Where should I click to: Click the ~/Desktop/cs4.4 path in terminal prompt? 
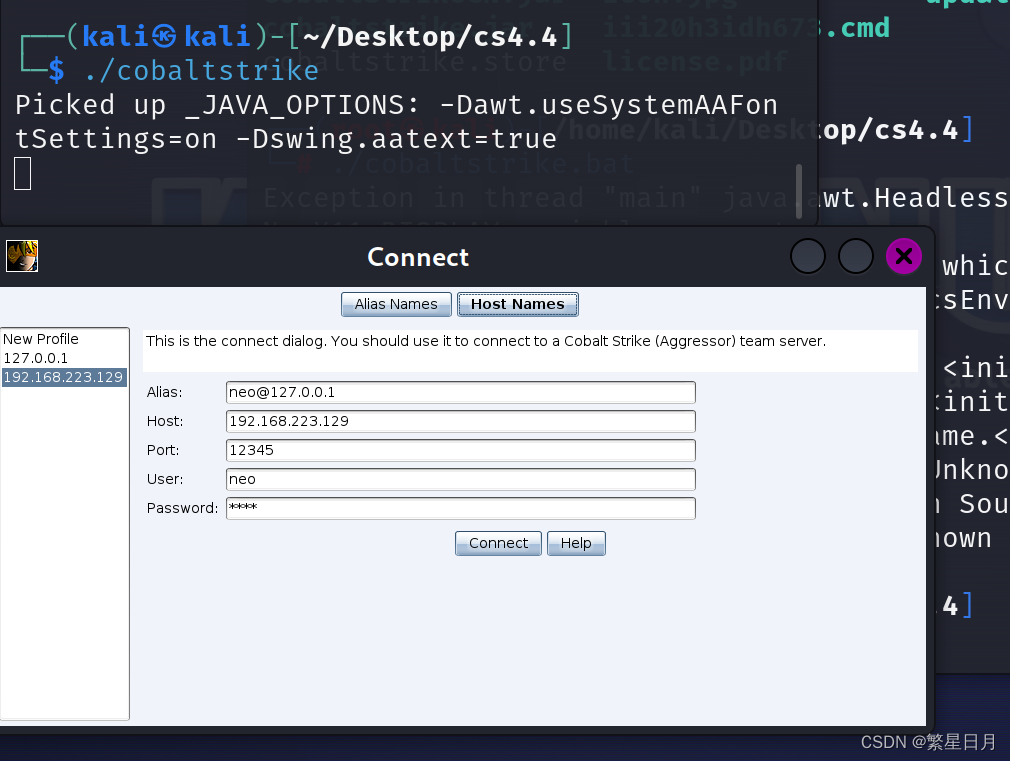tap(430, 37)
